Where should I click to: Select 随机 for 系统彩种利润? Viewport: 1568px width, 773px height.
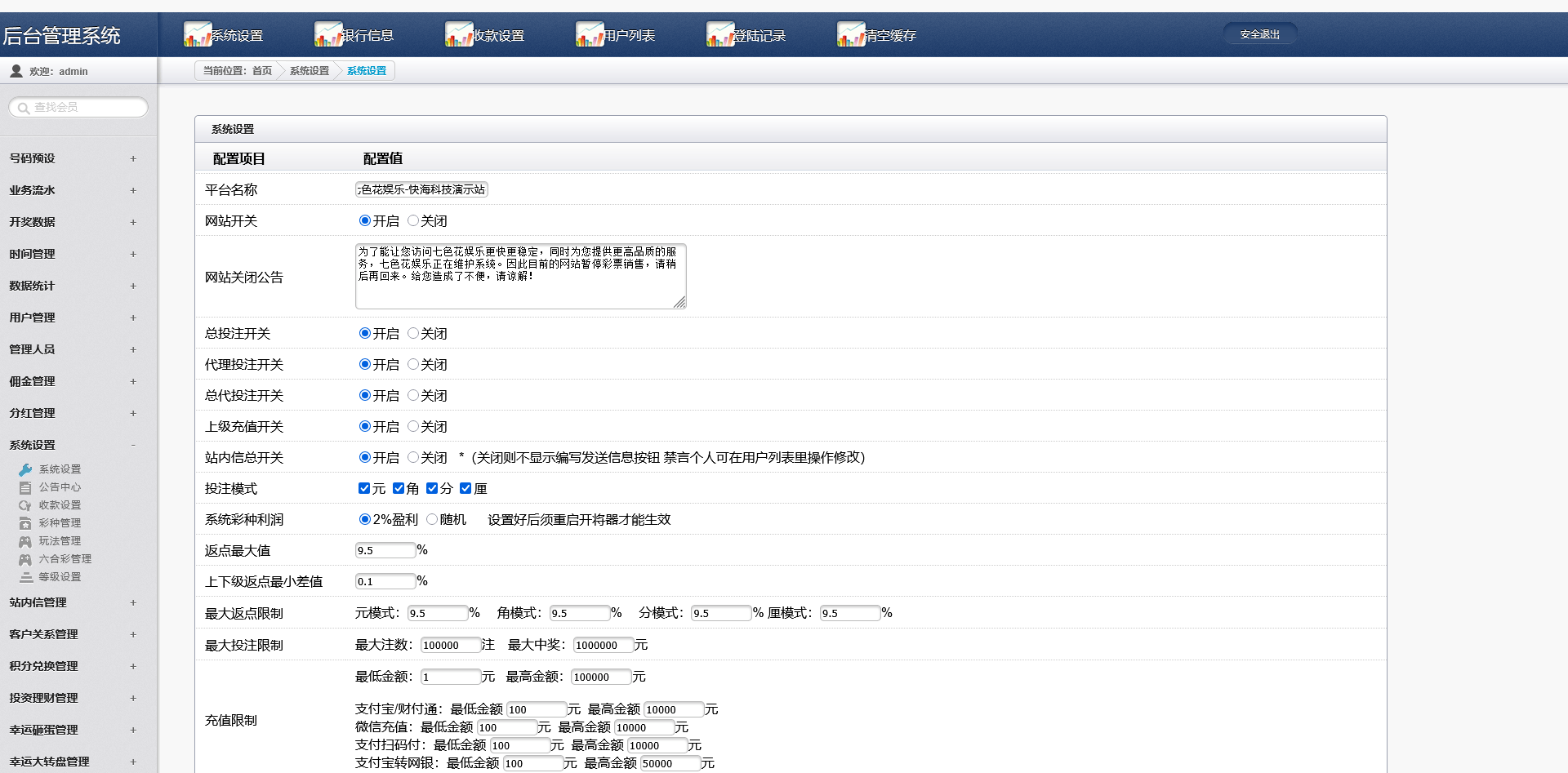[433, 518]
